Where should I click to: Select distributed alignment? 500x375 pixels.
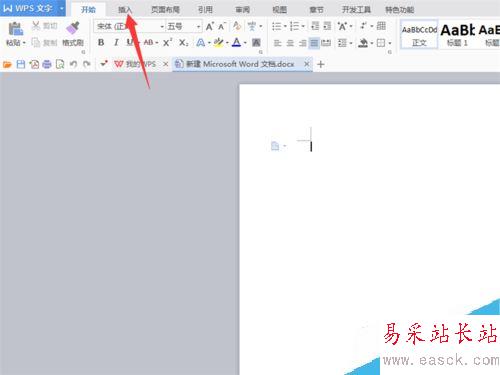[326, 43]
